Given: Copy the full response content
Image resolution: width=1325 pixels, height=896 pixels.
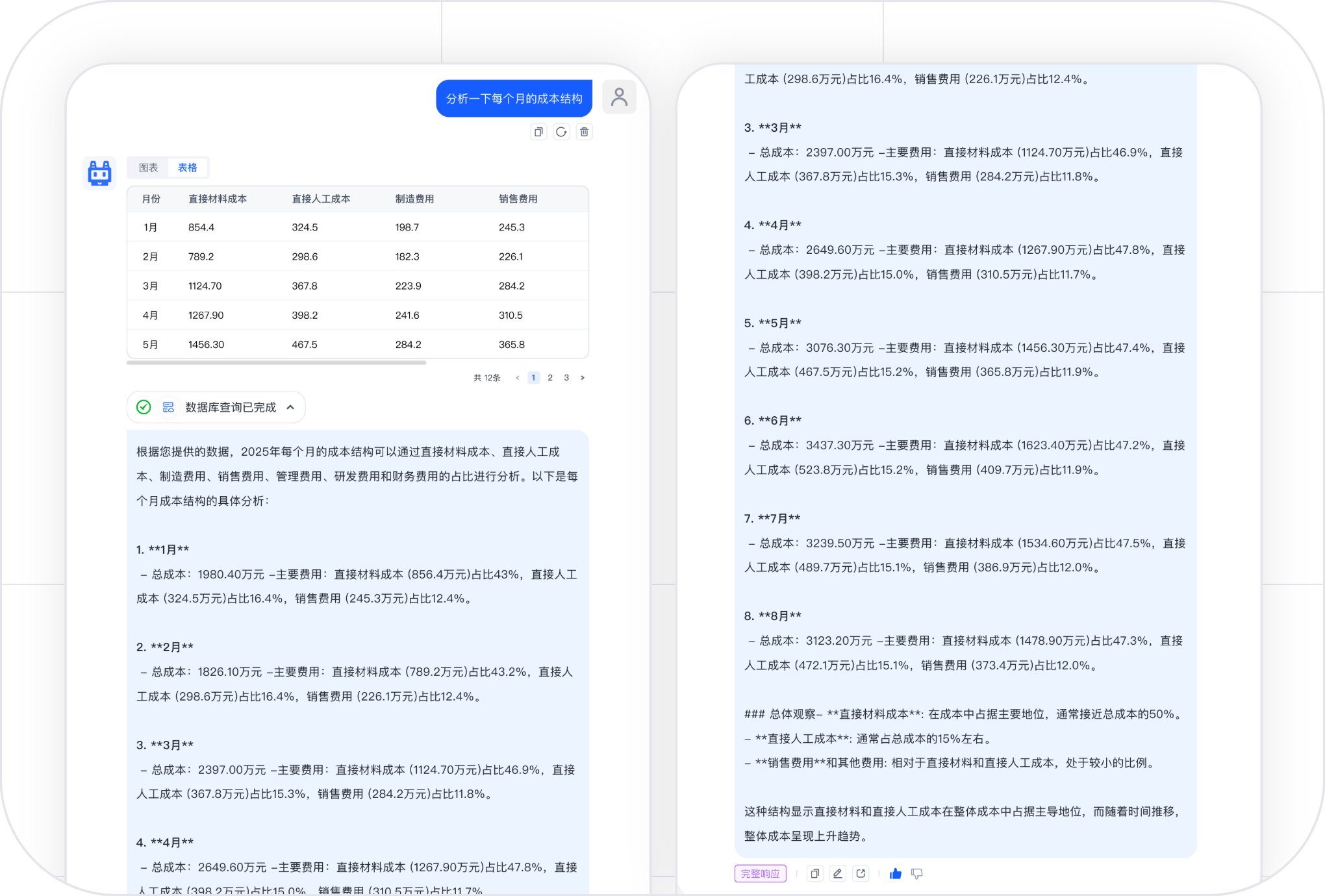Looking at the screenshot, I should coord(814,873).
